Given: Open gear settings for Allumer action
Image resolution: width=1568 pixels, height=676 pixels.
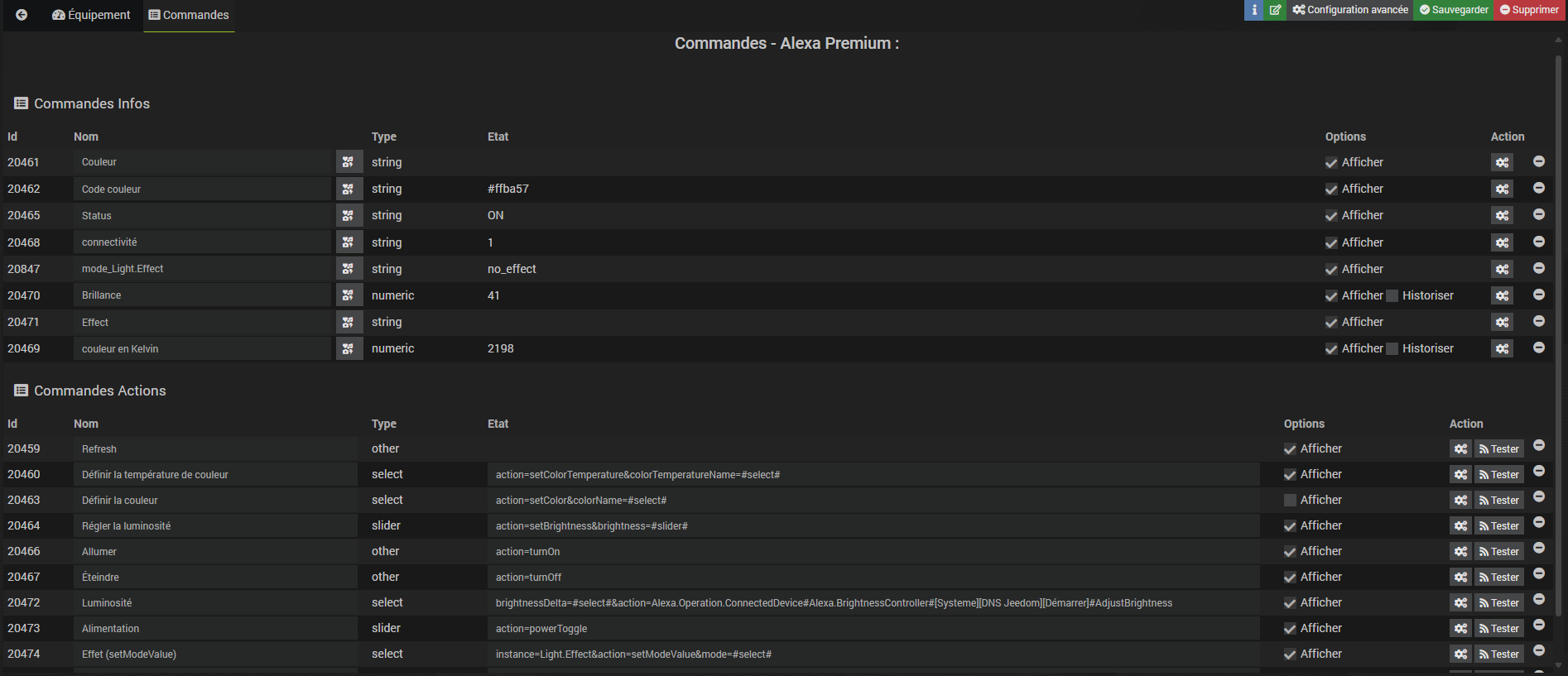Looking at the screenshot, I should click(1460, 552).
